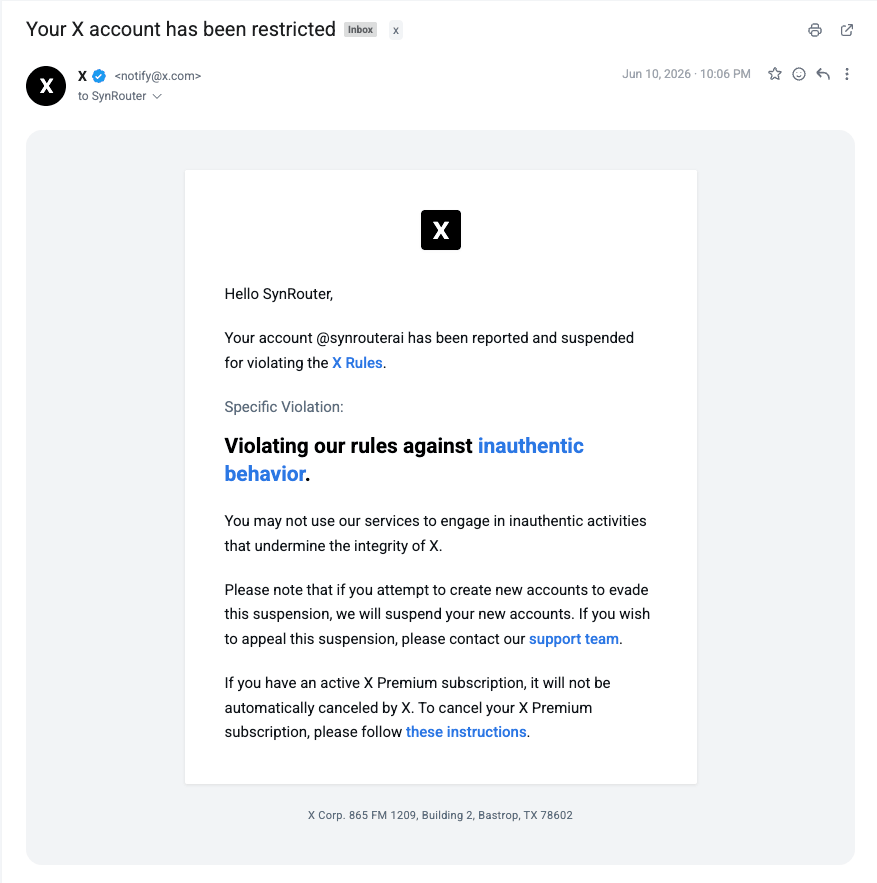Open email in a new window
The height and width of the screenshot is (883, 877).
847,30
